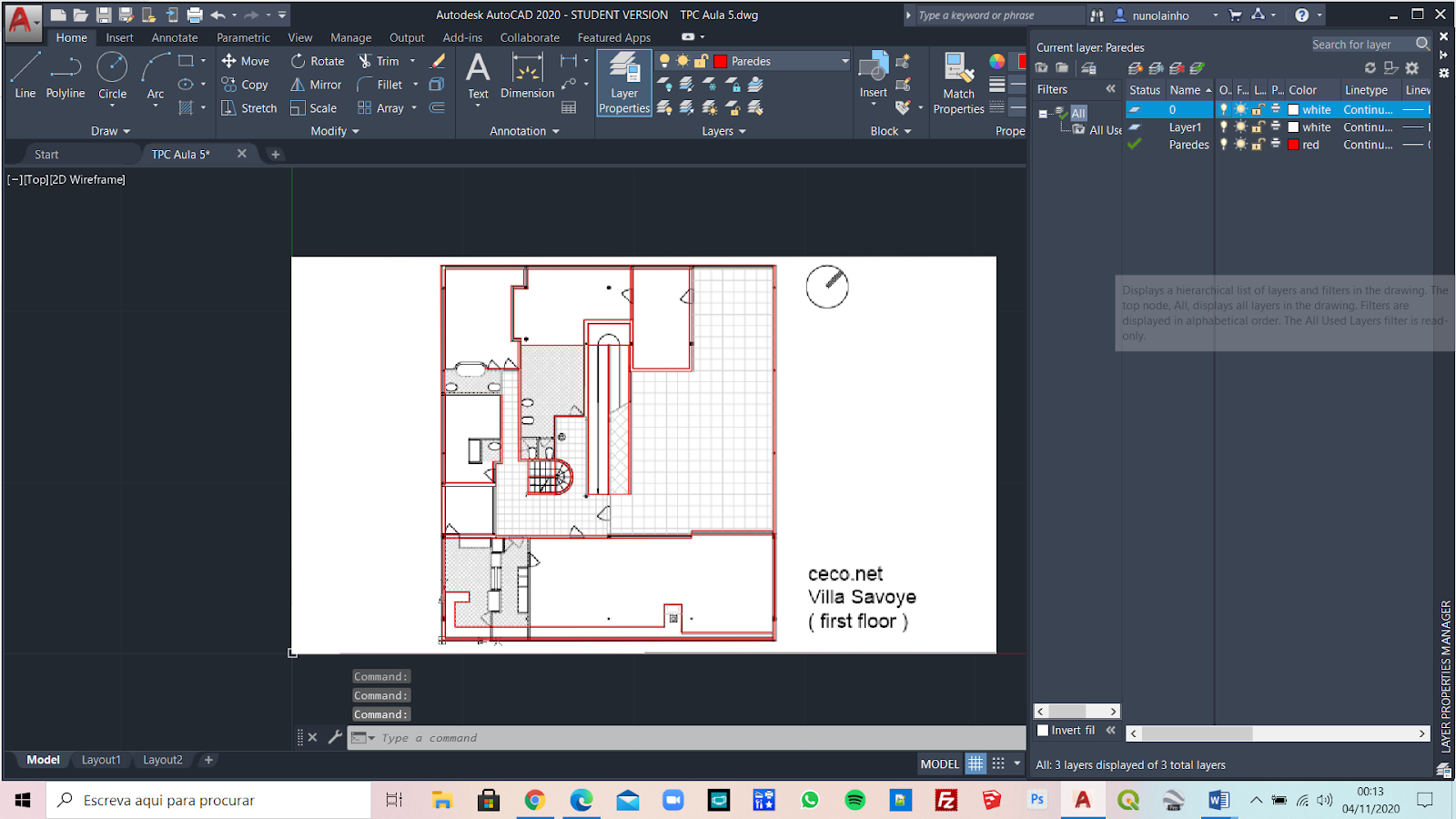Select the Rectangle tool icon
This screenshot has height=819, width=1456.
click(186, 61)
